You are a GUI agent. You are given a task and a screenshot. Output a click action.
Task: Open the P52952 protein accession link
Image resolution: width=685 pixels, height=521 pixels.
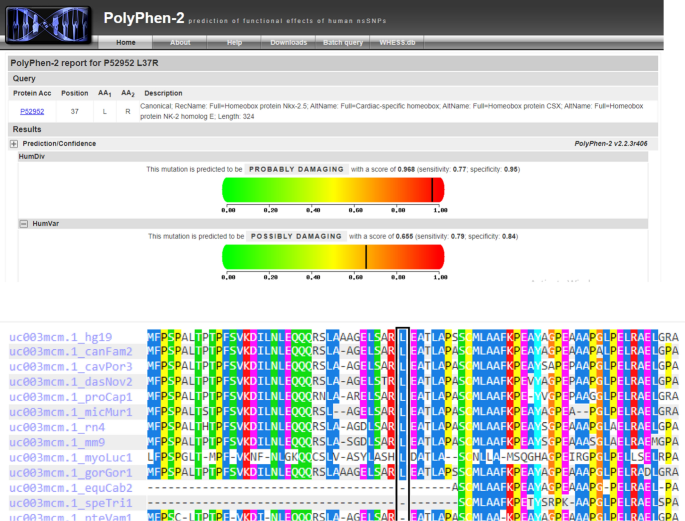tap(32, 111)
